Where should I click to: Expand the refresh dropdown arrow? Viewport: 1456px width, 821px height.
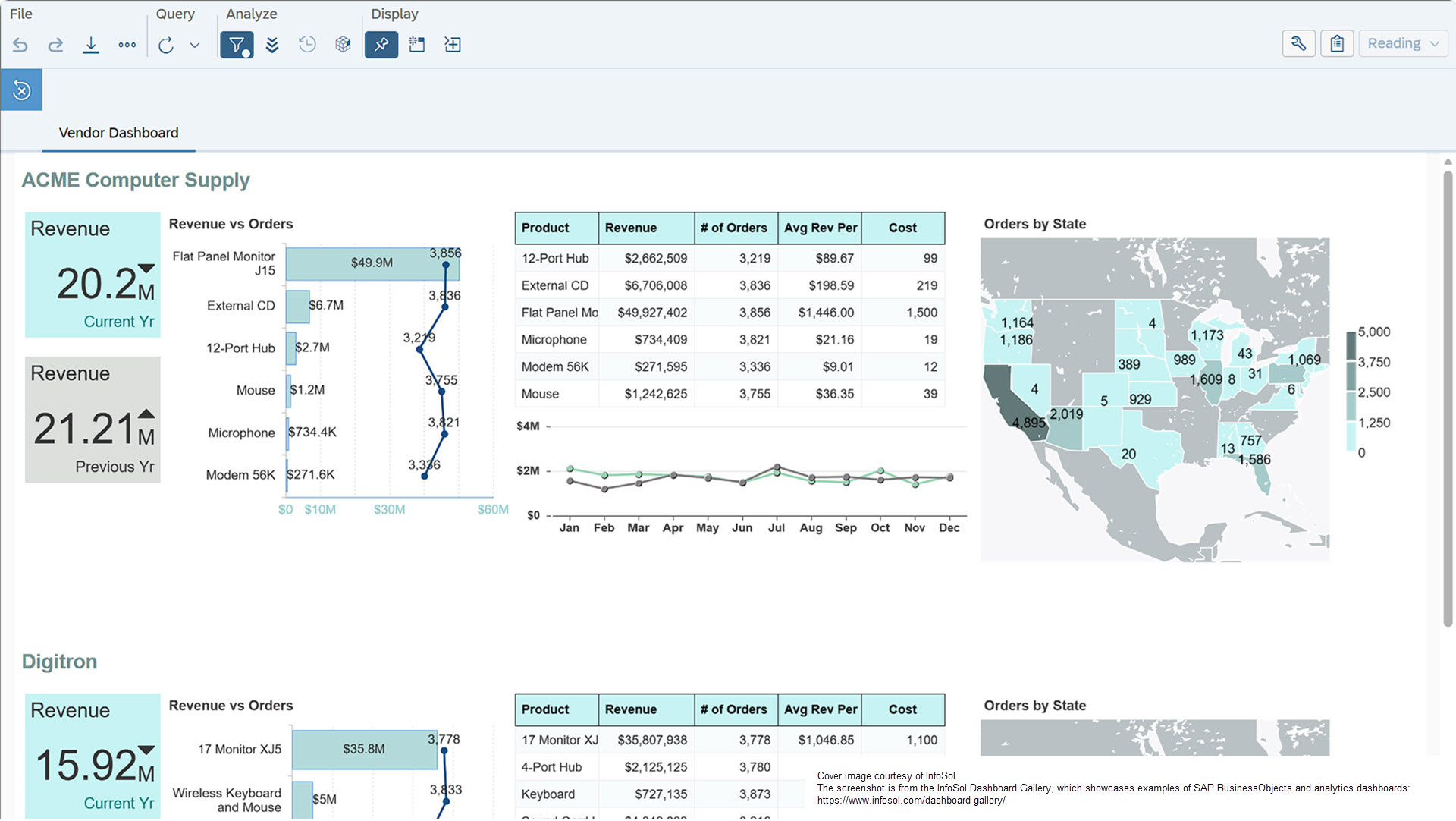point(195,45)
